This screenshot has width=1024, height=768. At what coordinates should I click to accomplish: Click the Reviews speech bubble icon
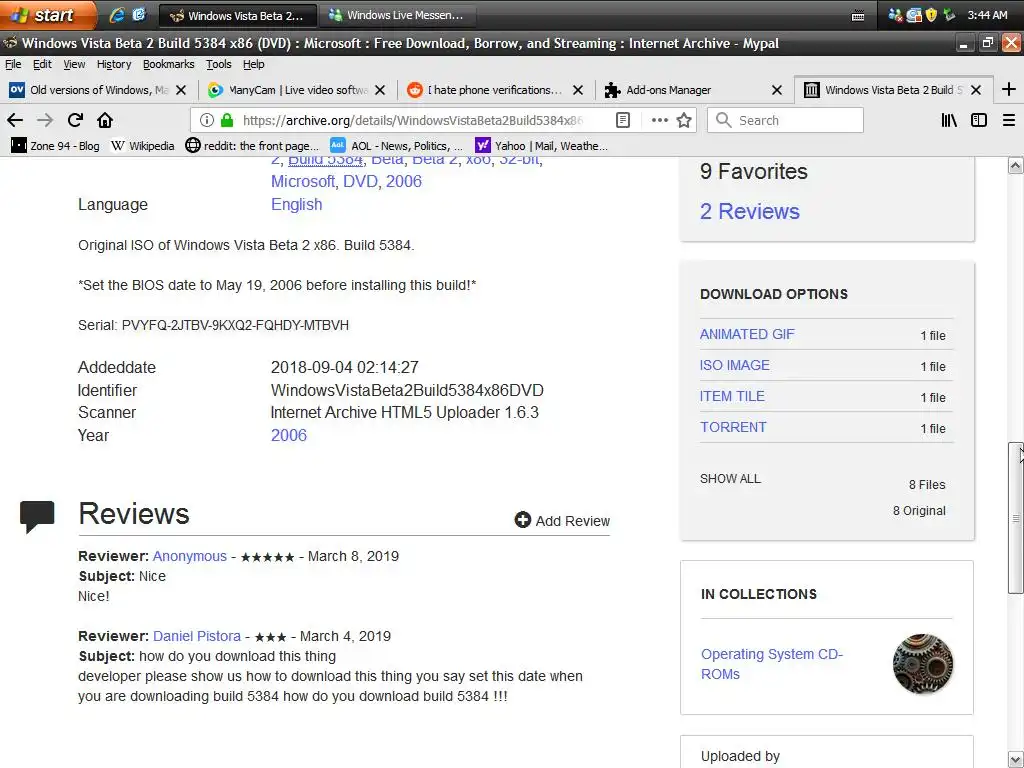tap(37, 517)
